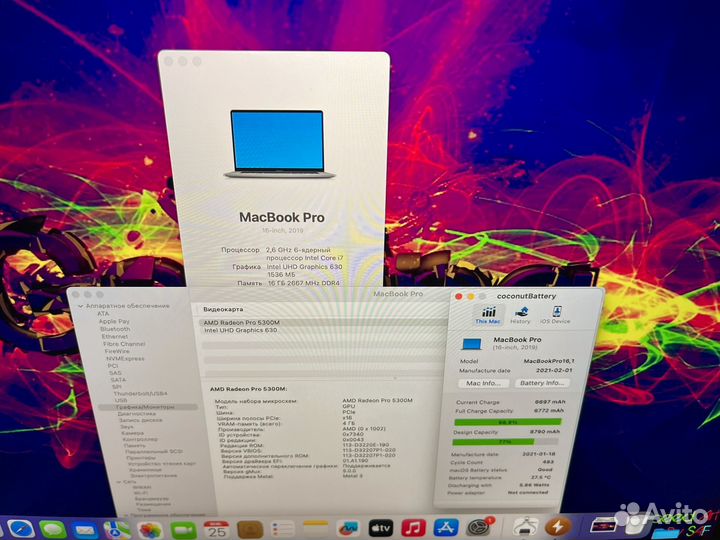Open the App Store in Dock
Viewport: 720px width, 540px height.
tap(446, 528)
